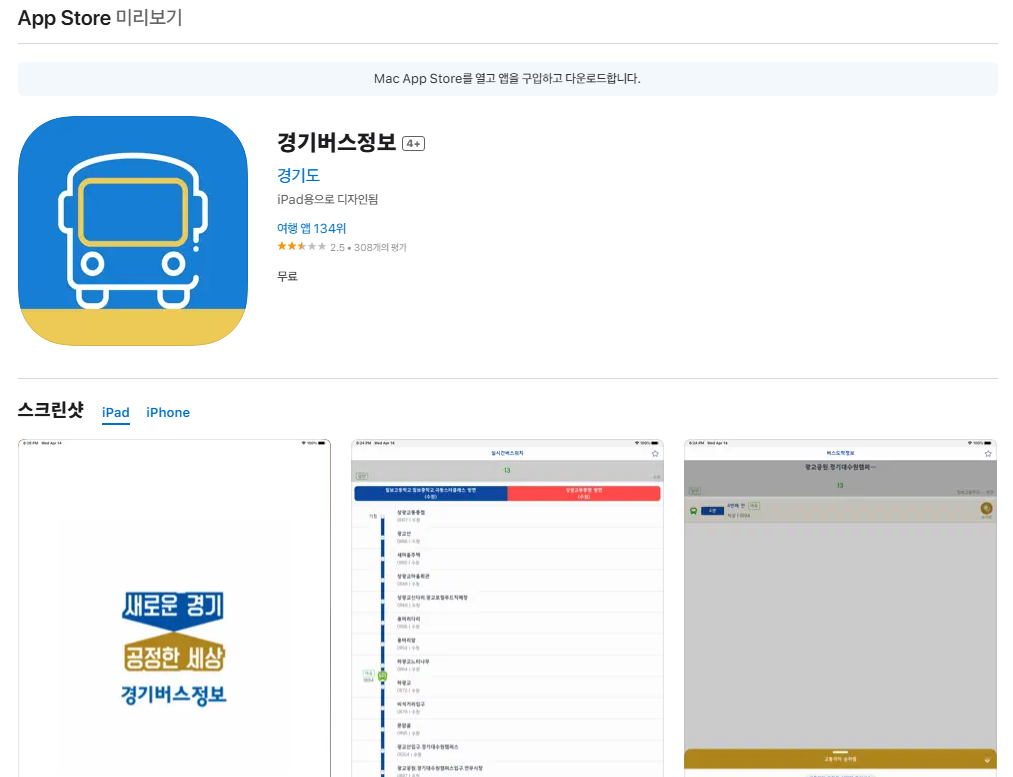The height and width of the screenshot is (777, 1013).
Task: Click the 308개의 평가 ratings count text
Action: pyautogui.click(x=380, y=247)
